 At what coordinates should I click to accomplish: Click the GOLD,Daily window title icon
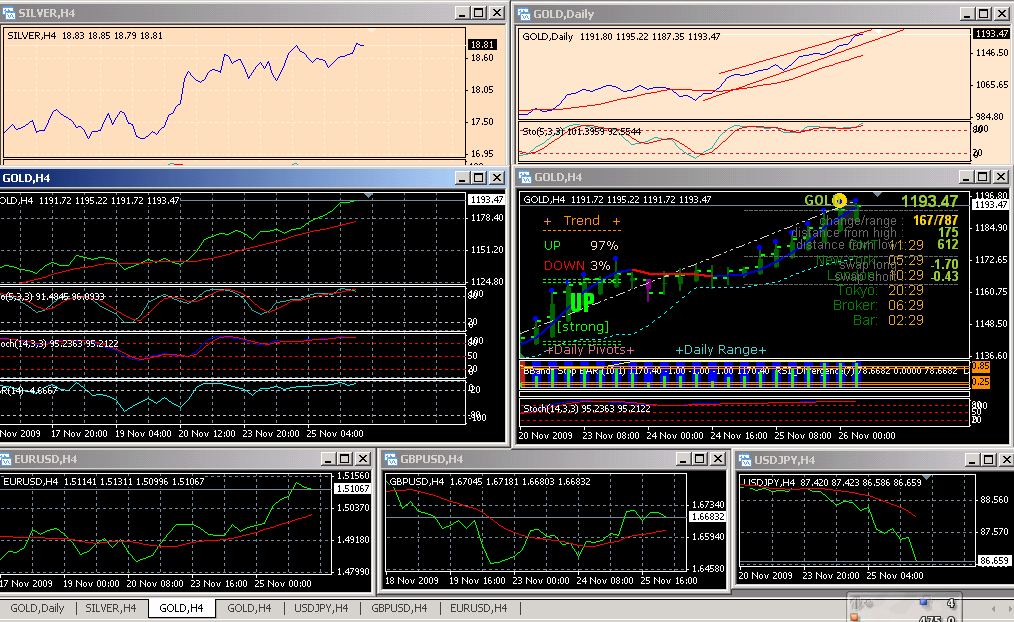[x=524, y=14]
